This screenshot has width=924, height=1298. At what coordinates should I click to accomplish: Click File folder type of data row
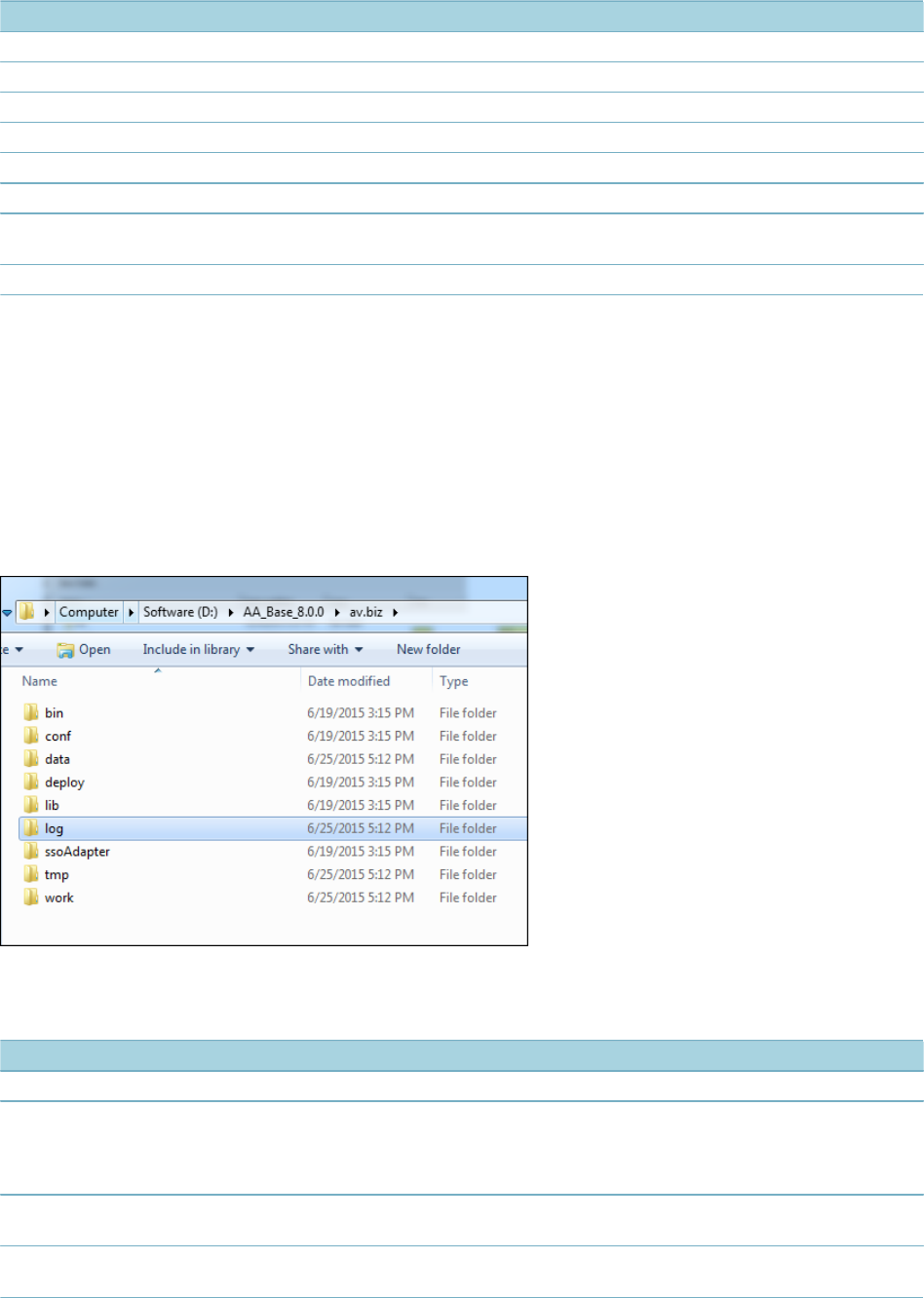click(468, 759)
